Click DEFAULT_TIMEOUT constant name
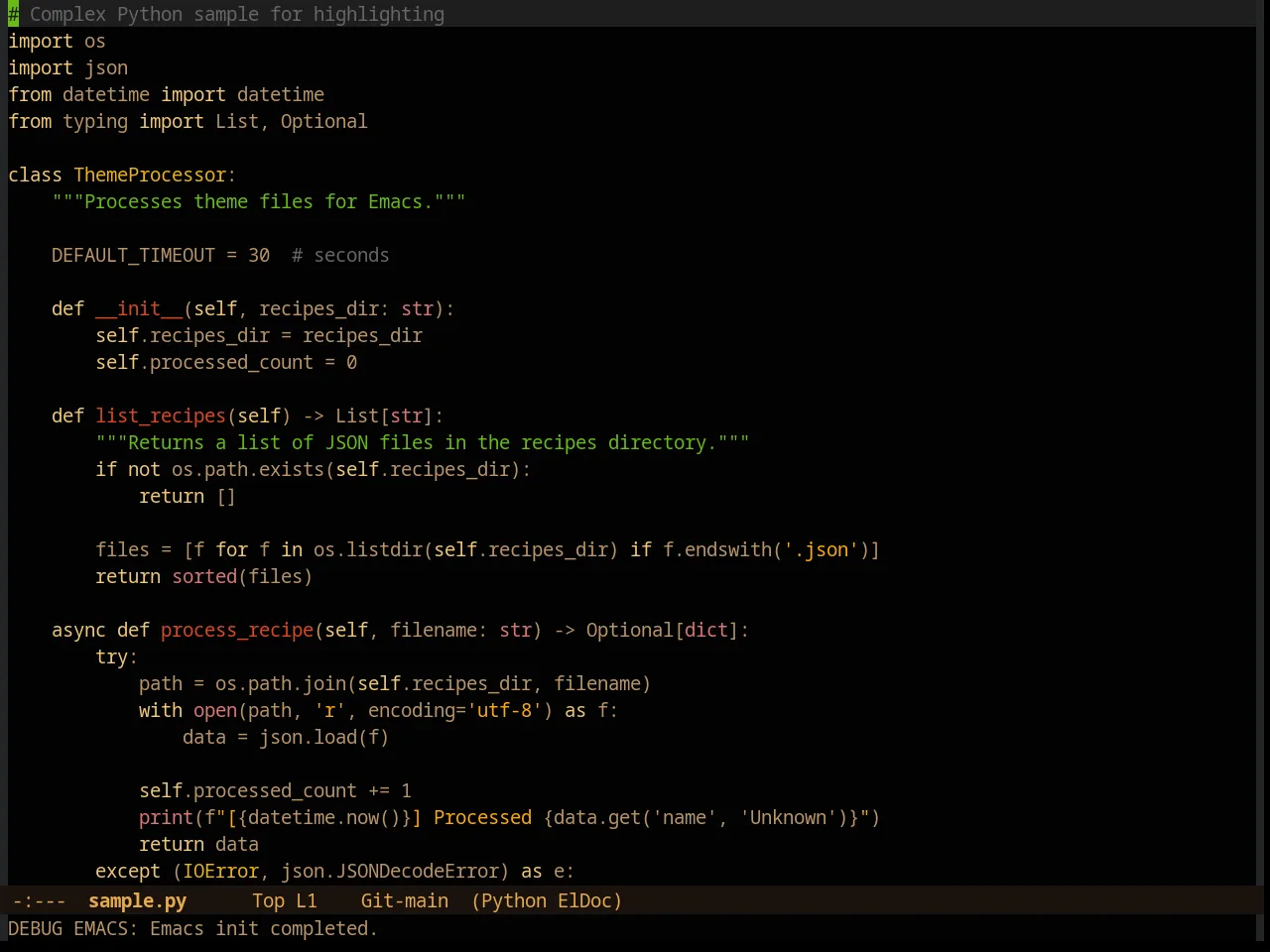1270x952 pixels. pyautogui.click(x=133, y=255)
